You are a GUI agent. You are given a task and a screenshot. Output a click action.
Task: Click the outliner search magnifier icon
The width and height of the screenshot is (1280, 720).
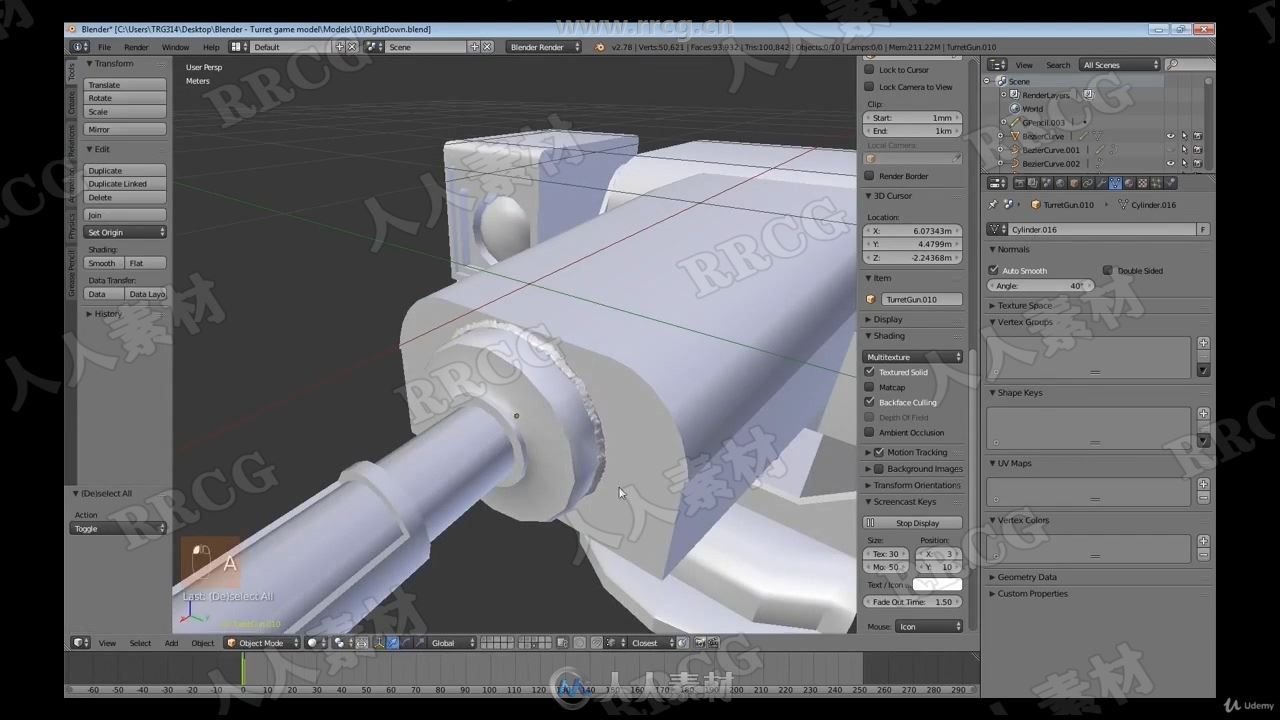point(1172,65)
